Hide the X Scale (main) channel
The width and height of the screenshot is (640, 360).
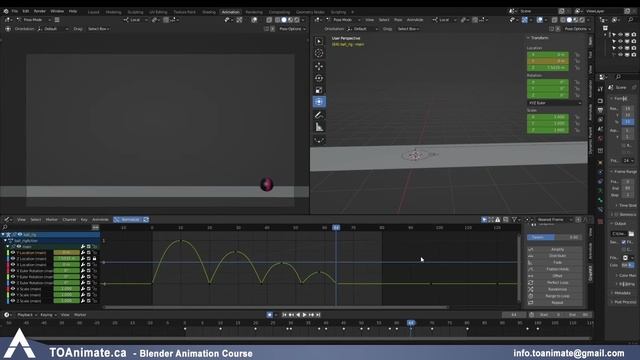13,289
